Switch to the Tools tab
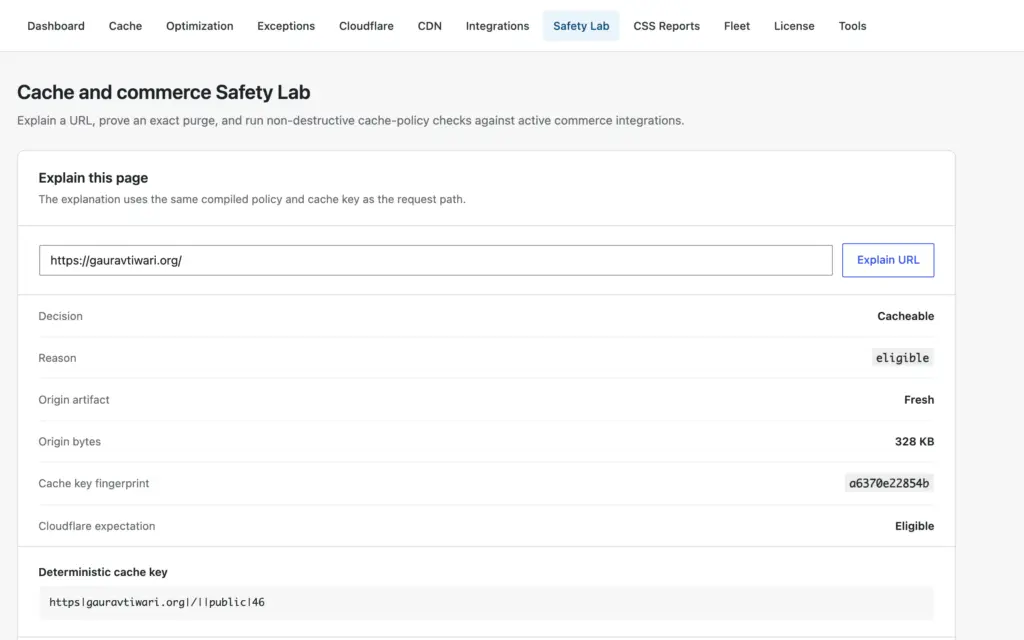Screen dimensions: 1024x640 [x=852, y=26]
